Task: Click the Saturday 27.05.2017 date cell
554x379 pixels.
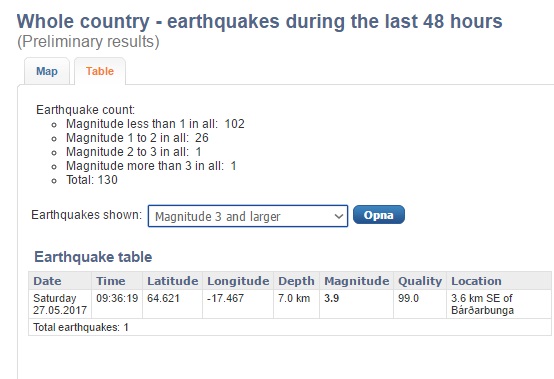Action: [60, 304]
